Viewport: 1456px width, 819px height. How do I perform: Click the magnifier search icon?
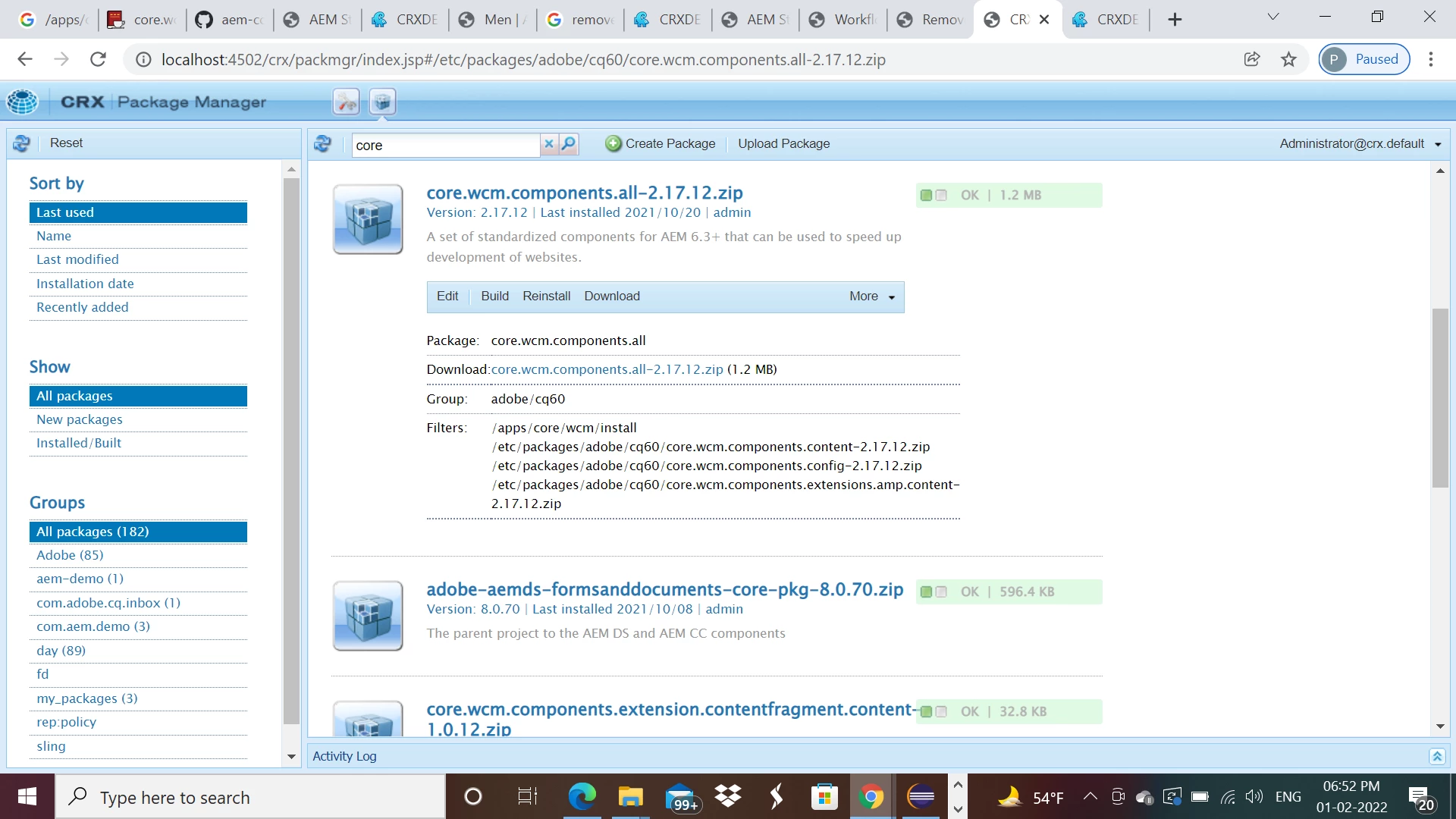(x=569, y=144)
